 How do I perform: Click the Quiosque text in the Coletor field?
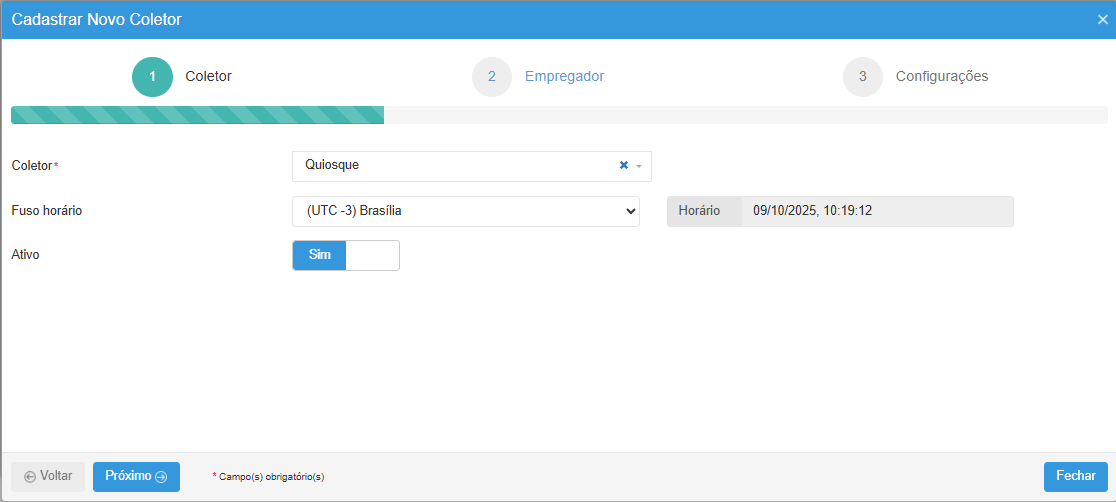coord(332,165)
